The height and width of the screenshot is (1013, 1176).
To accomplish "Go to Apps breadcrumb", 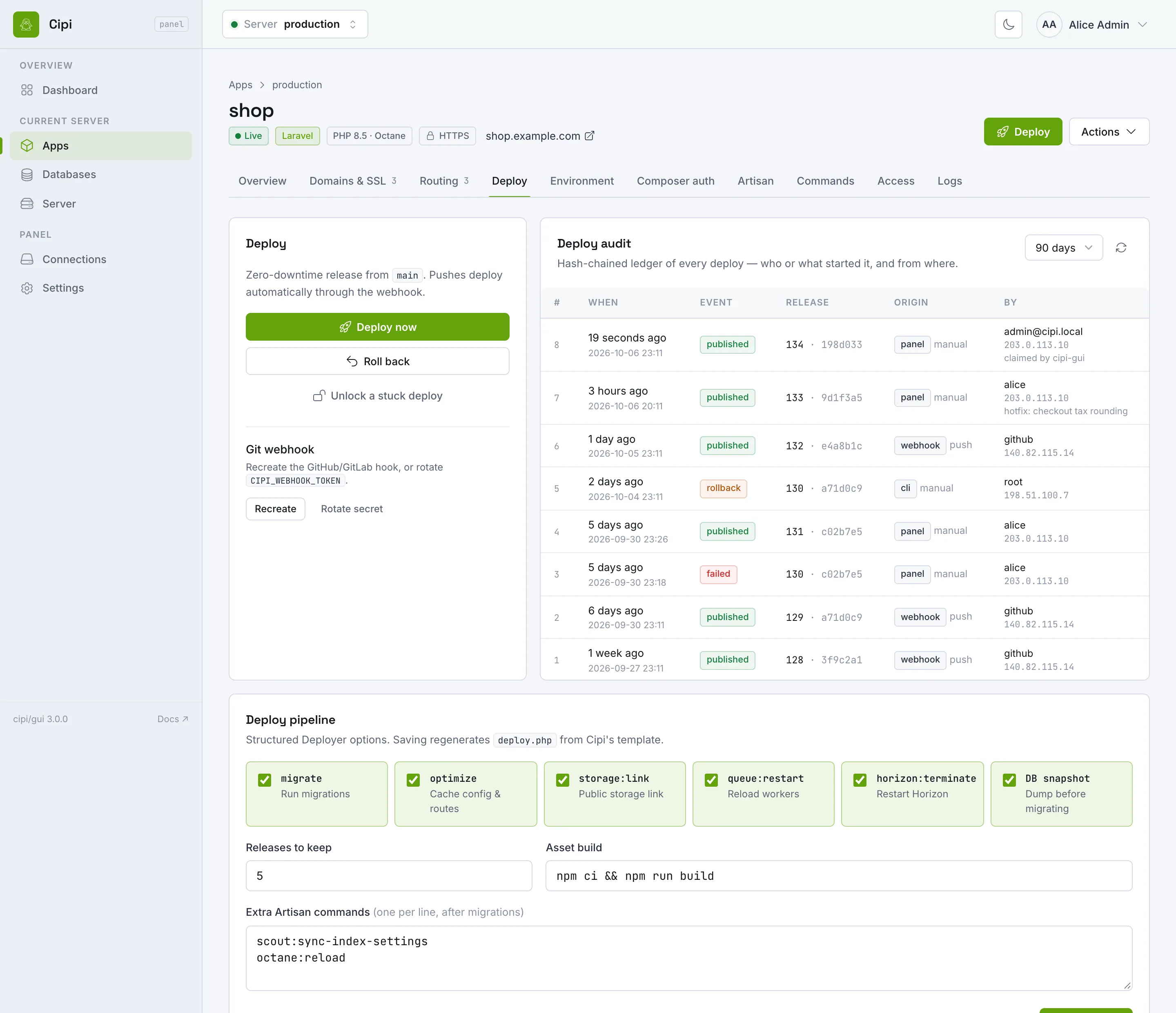I will [241, 85].
